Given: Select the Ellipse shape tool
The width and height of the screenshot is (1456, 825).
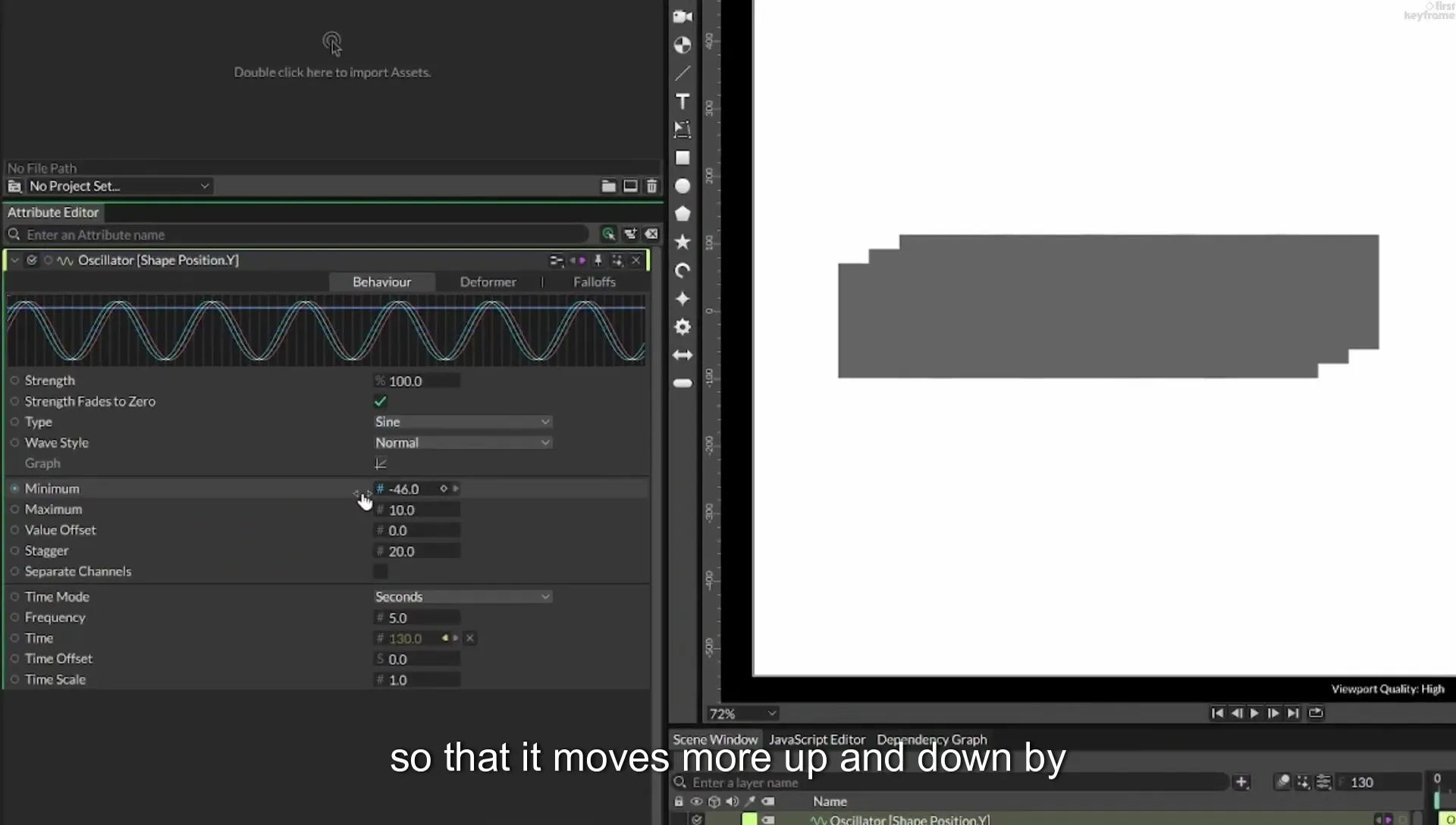Looking at the screenshot, I should click(682, 186).
